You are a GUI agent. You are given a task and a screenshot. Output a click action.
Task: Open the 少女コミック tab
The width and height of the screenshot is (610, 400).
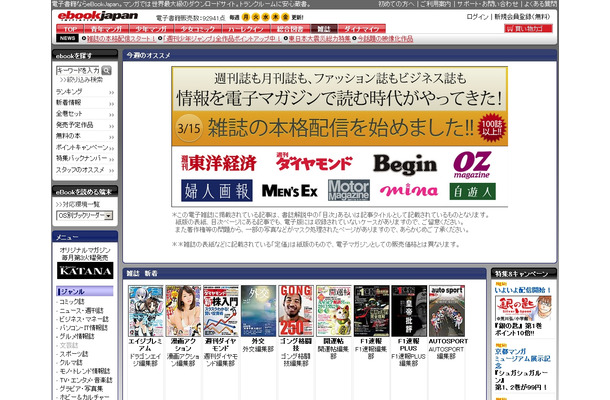[x=198, y=29]
